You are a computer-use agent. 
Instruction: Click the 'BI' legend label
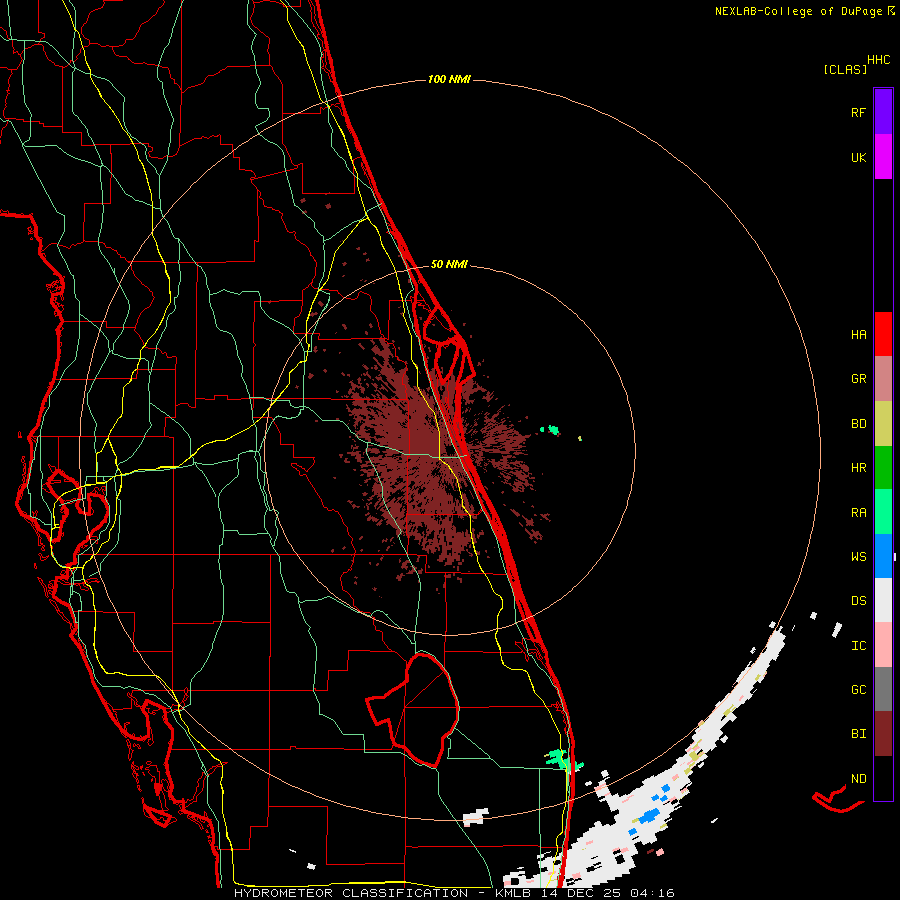pyautogui.click(x=858, y=734)
